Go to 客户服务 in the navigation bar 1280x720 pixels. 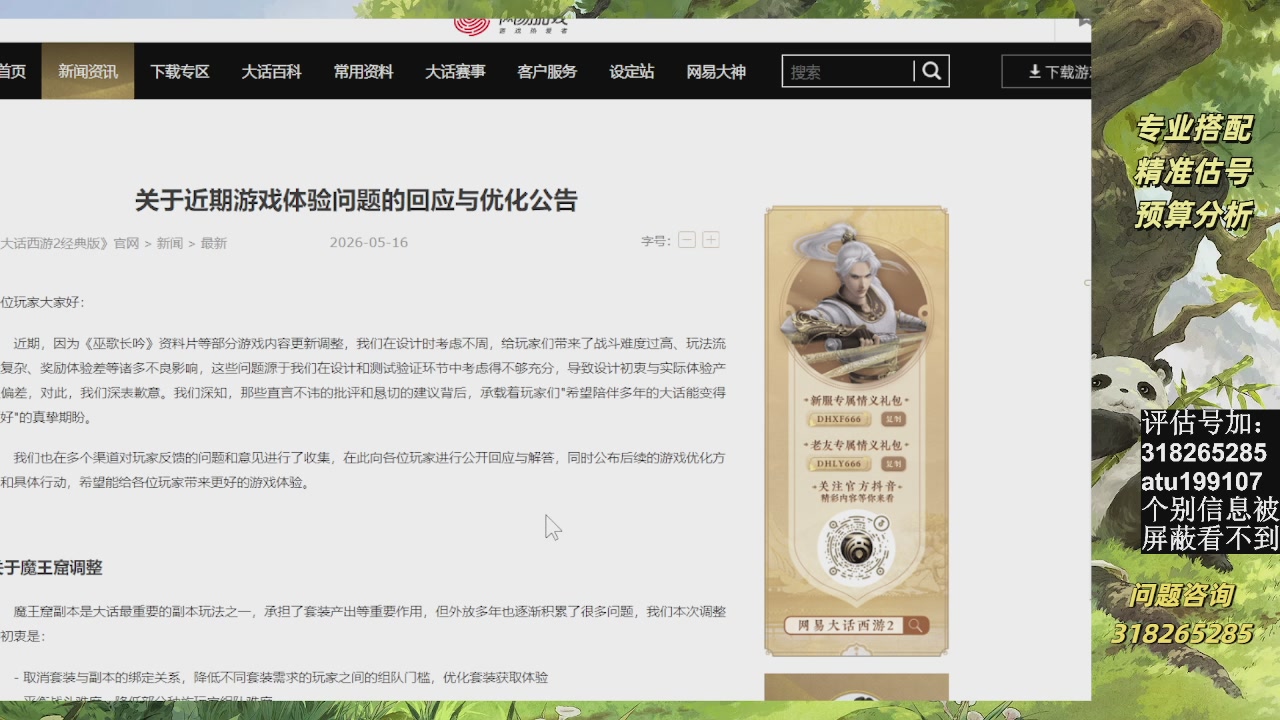pyautogui.click(x=547, y=71)
